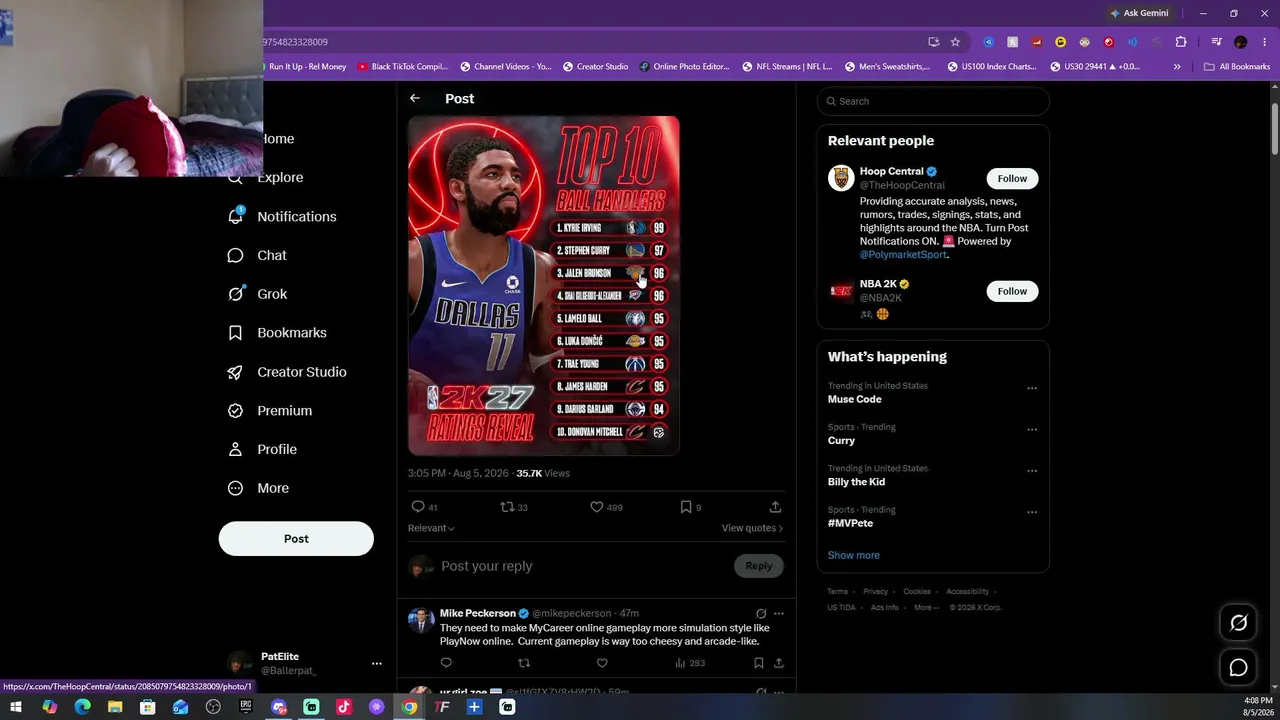
Task: Bookmark the main post
Action: tap(686, 507)
